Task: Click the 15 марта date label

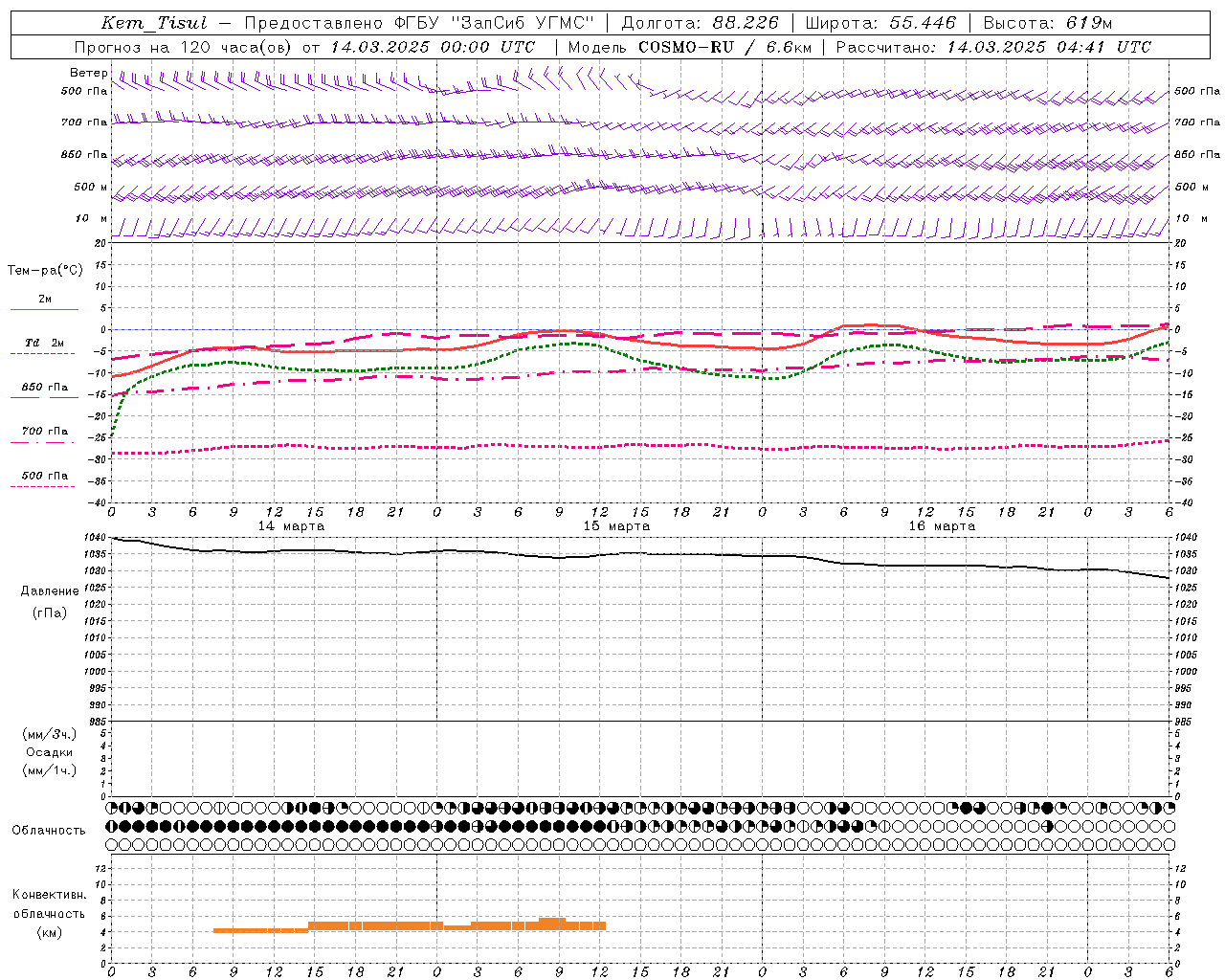Action: pyautogui.click(x=616, y=526)
